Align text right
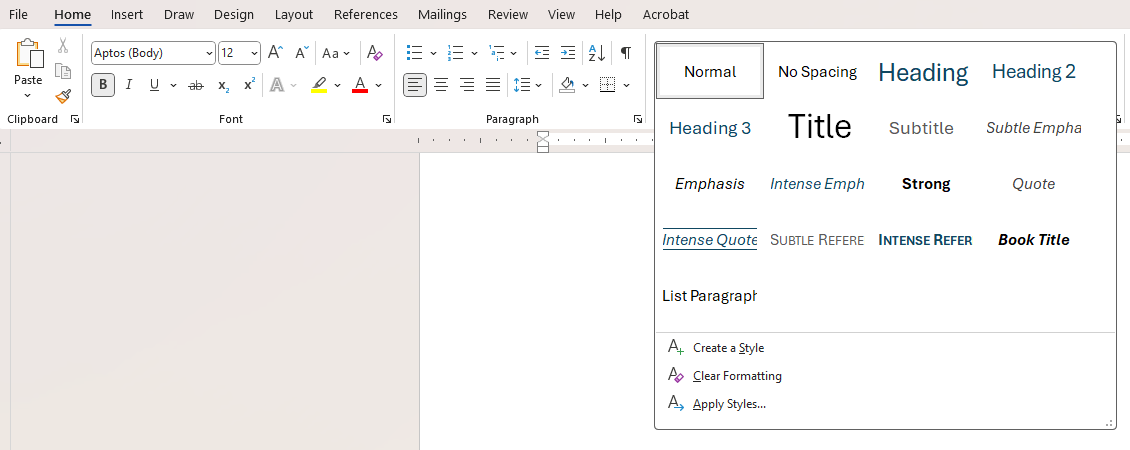 tap(467, 85)
